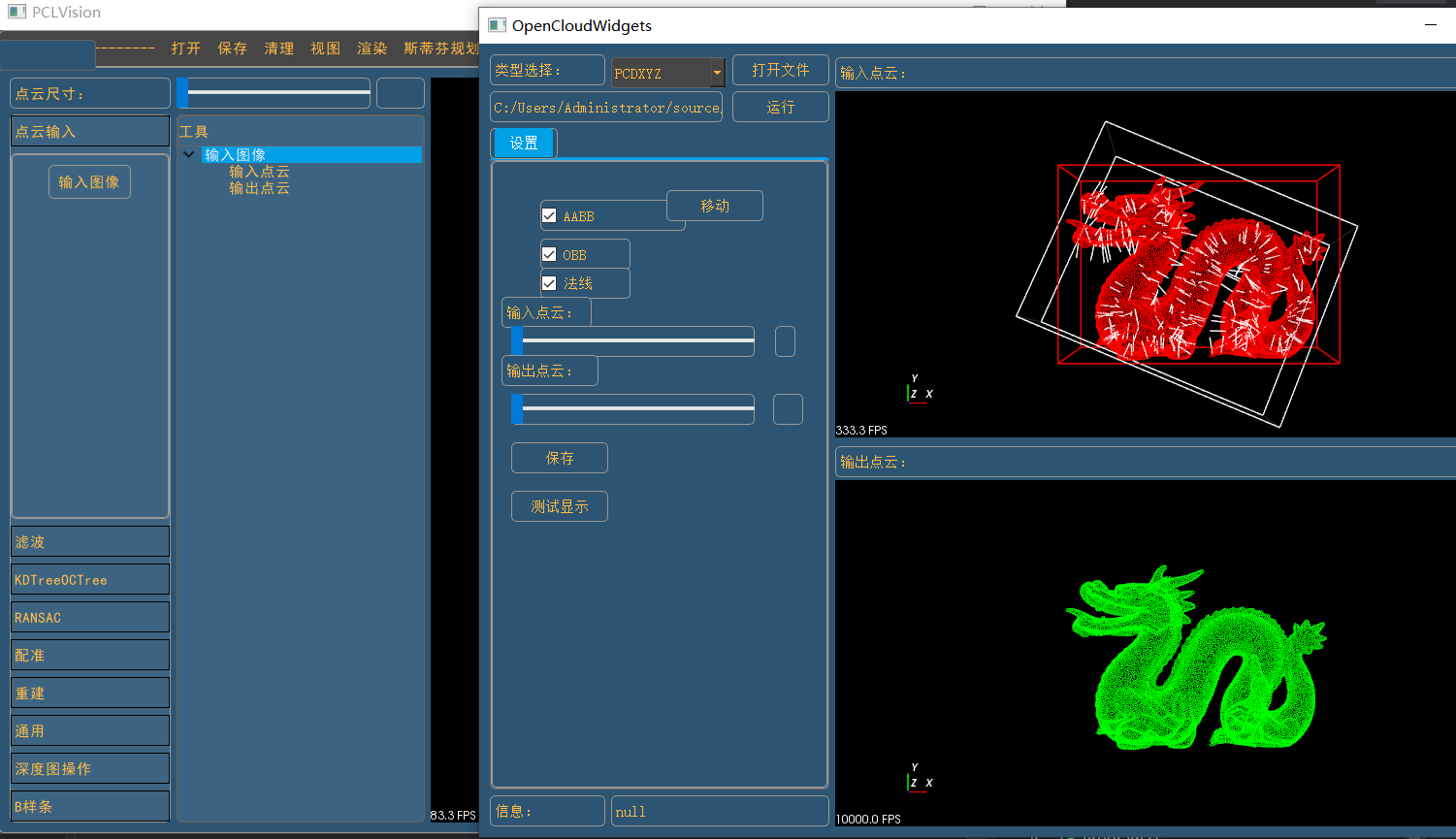
Task: Click the 333.3 FPS readout
Action: 861,430
